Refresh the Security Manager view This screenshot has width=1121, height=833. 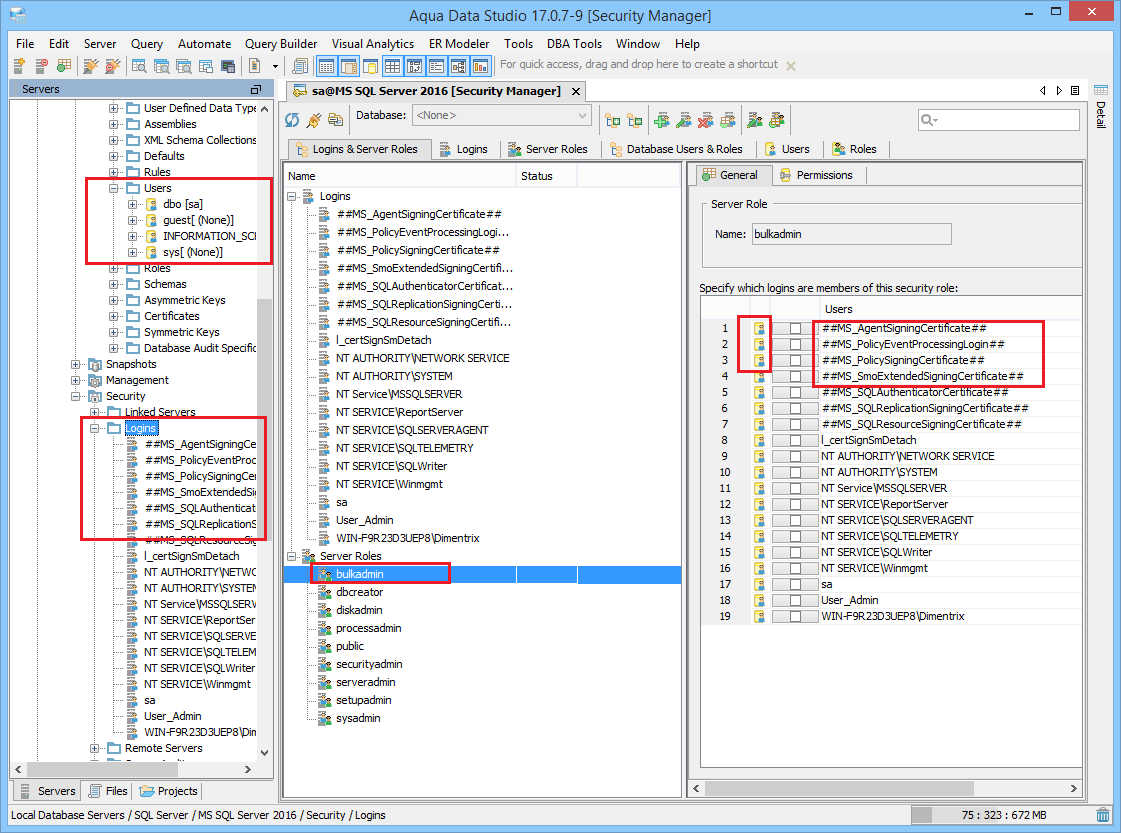(292, 120)
